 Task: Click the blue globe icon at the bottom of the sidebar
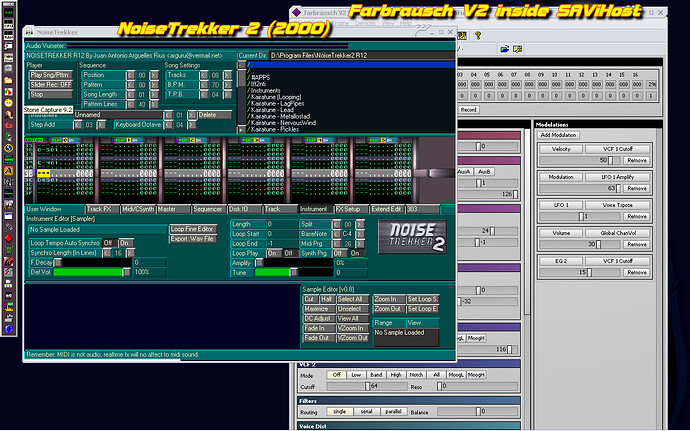coord(8,329)
